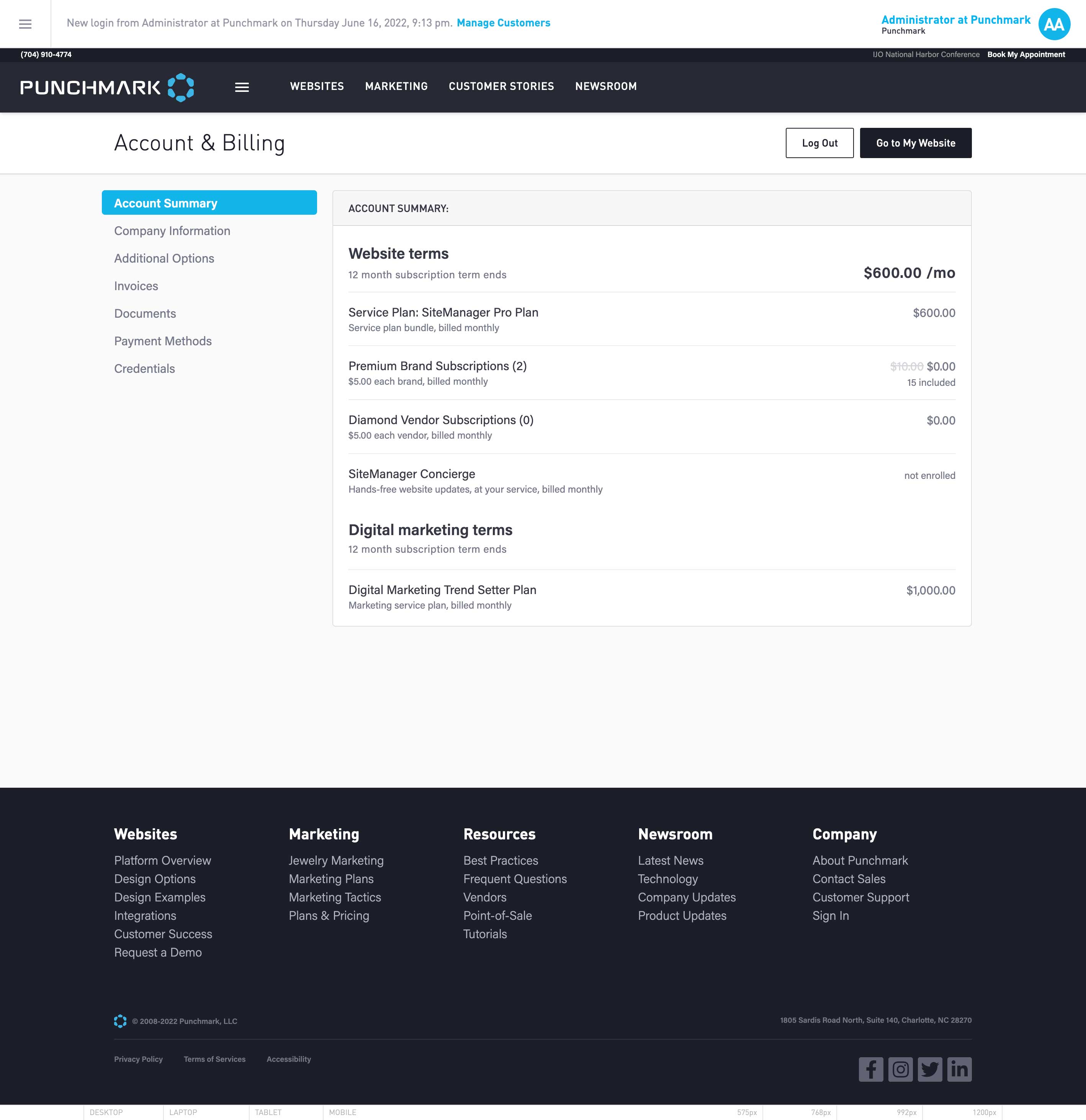Open the LinkedIn social icon
The height and width of the screenshot is (1120, 1086).
tap(959, 1069)
